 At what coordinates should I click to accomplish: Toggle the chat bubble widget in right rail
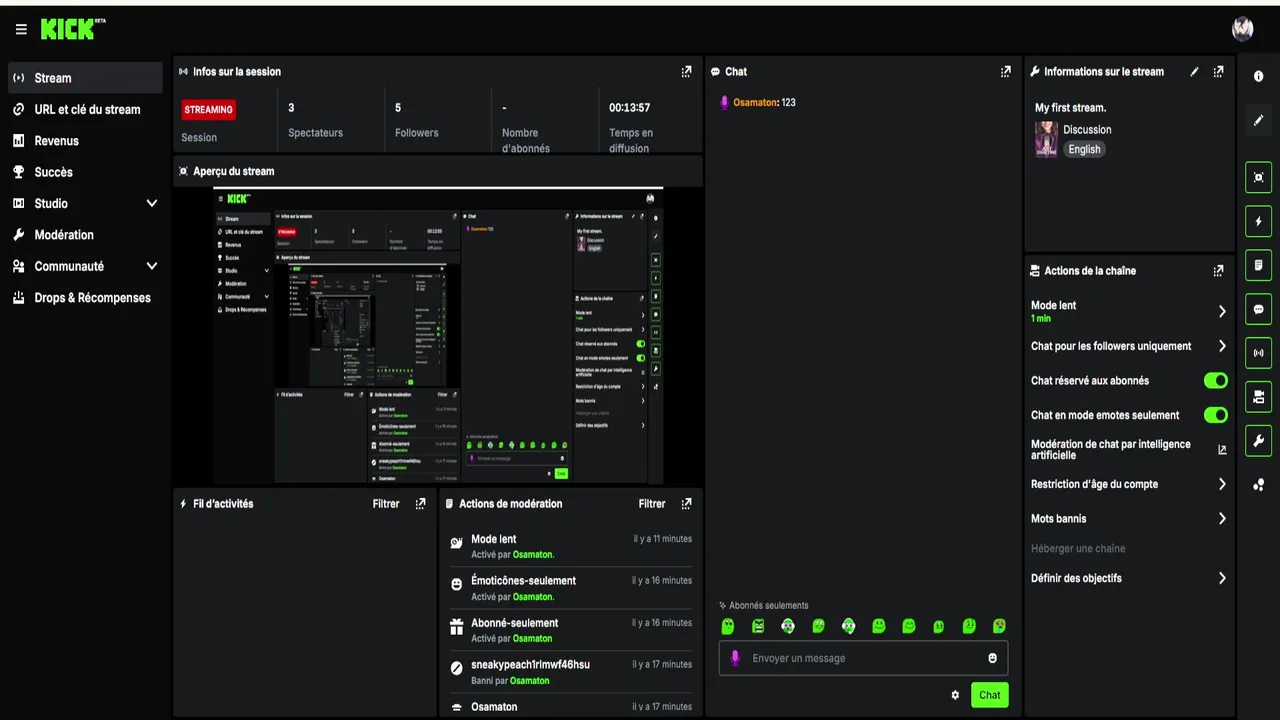pyautogui.click(x=1258, y=309)
